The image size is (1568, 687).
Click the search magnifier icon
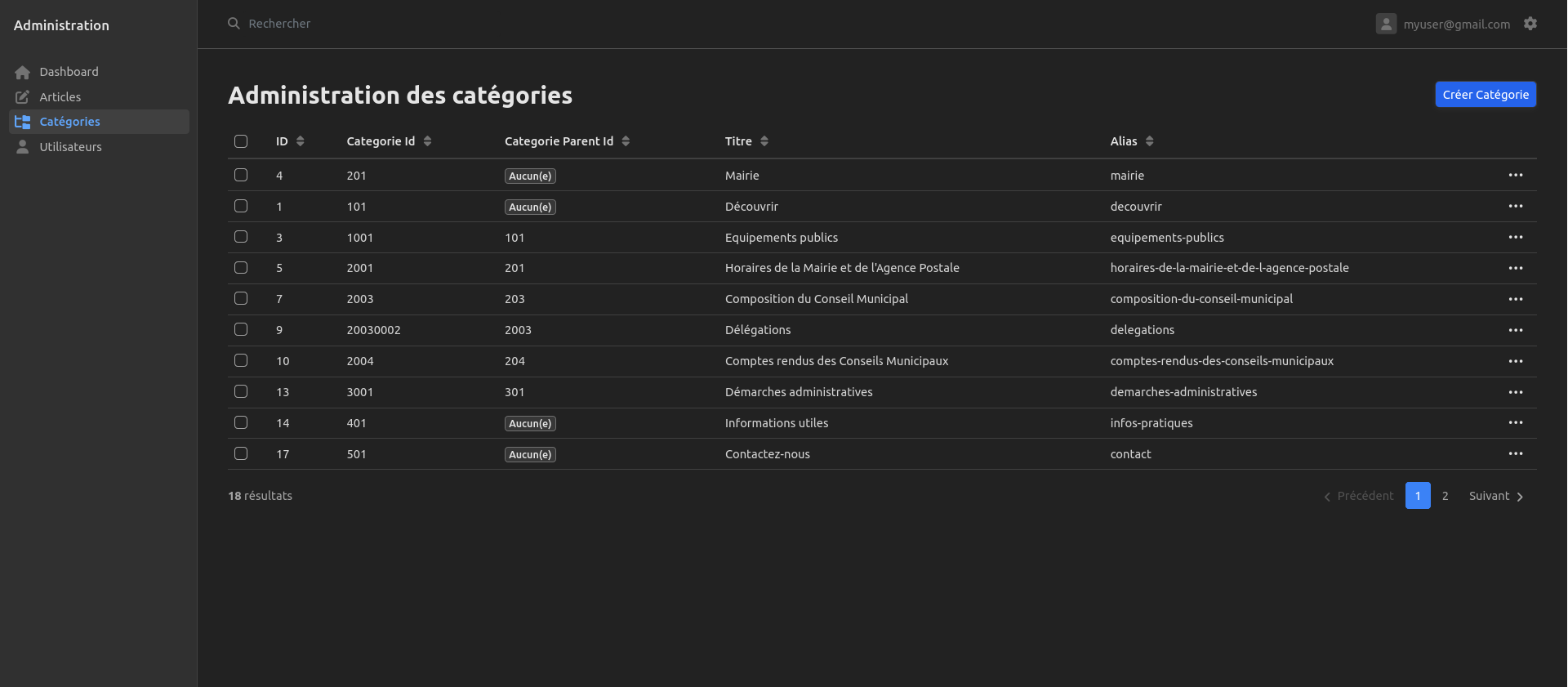(234, 24)
